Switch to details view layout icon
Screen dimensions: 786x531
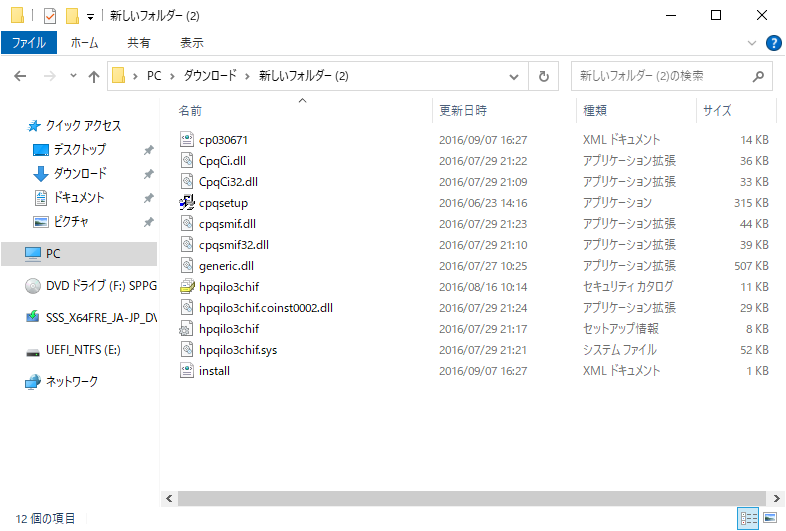click(748, 518)
